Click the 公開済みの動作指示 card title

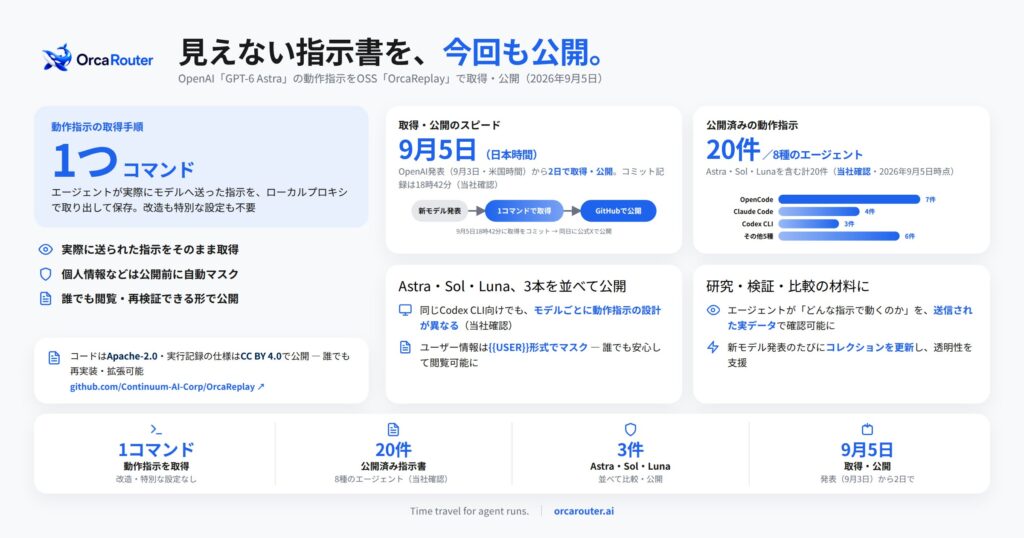[752, 125]
